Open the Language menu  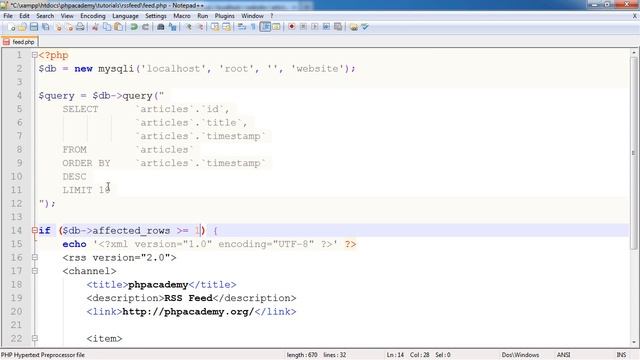click(125, 16)
